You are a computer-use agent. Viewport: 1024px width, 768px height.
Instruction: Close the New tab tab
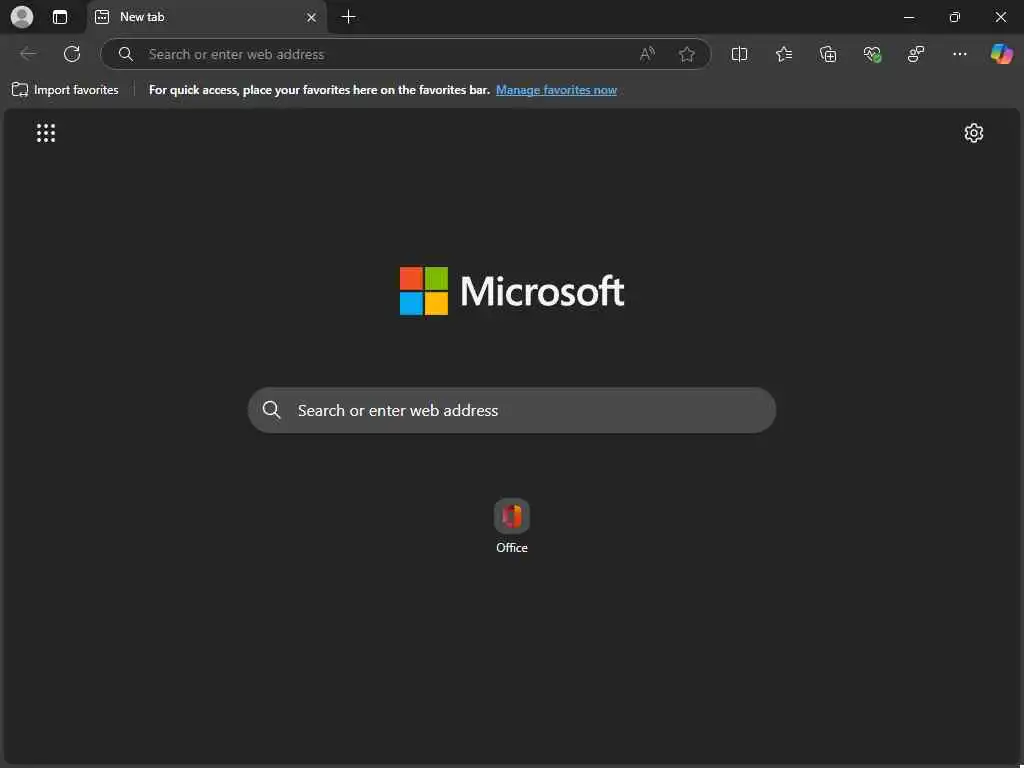312,18
